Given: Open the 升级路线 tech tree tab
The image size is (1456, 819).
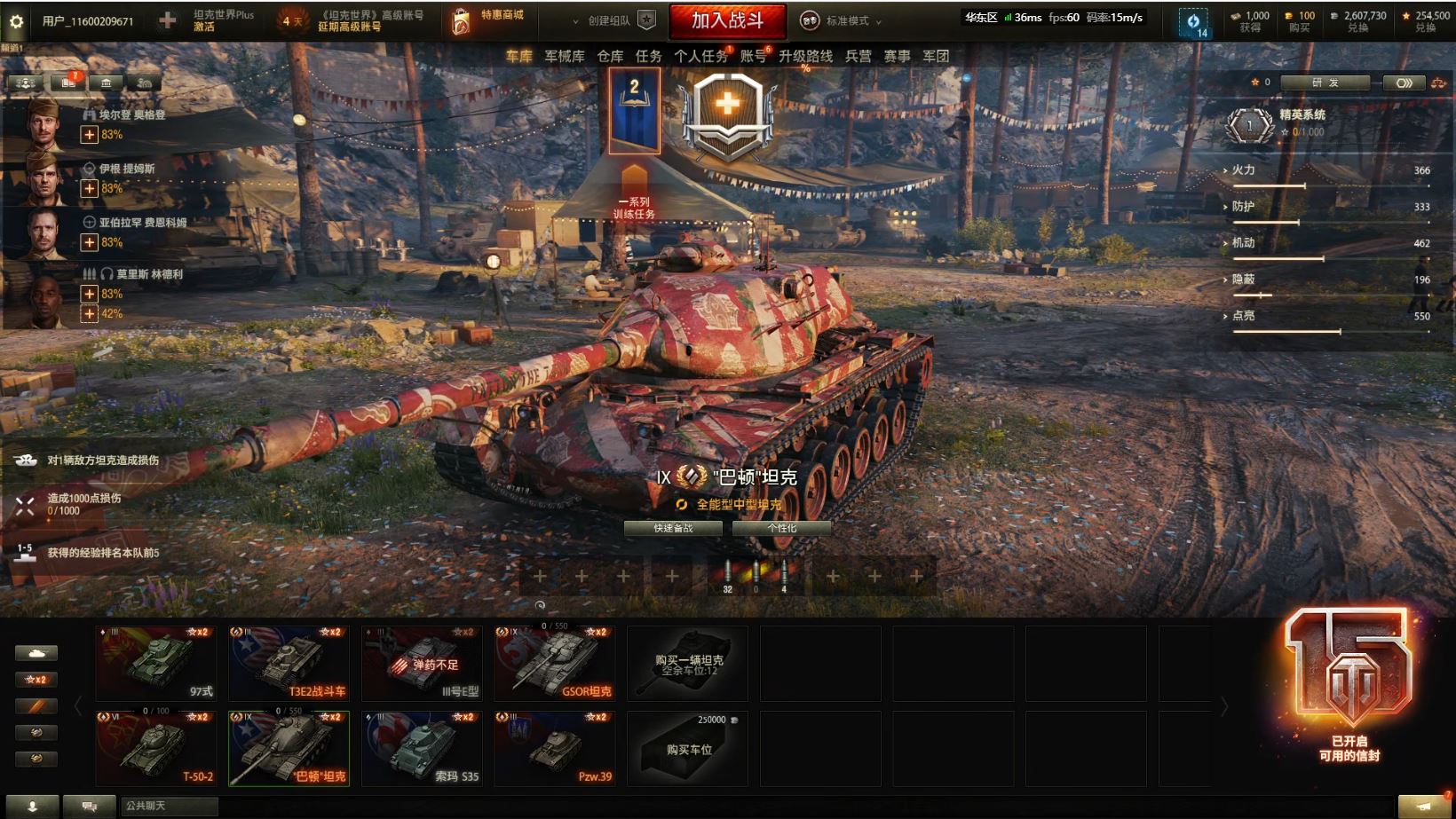Looking at the screenshot, I should pyautogui.click(x=805, y=56).
